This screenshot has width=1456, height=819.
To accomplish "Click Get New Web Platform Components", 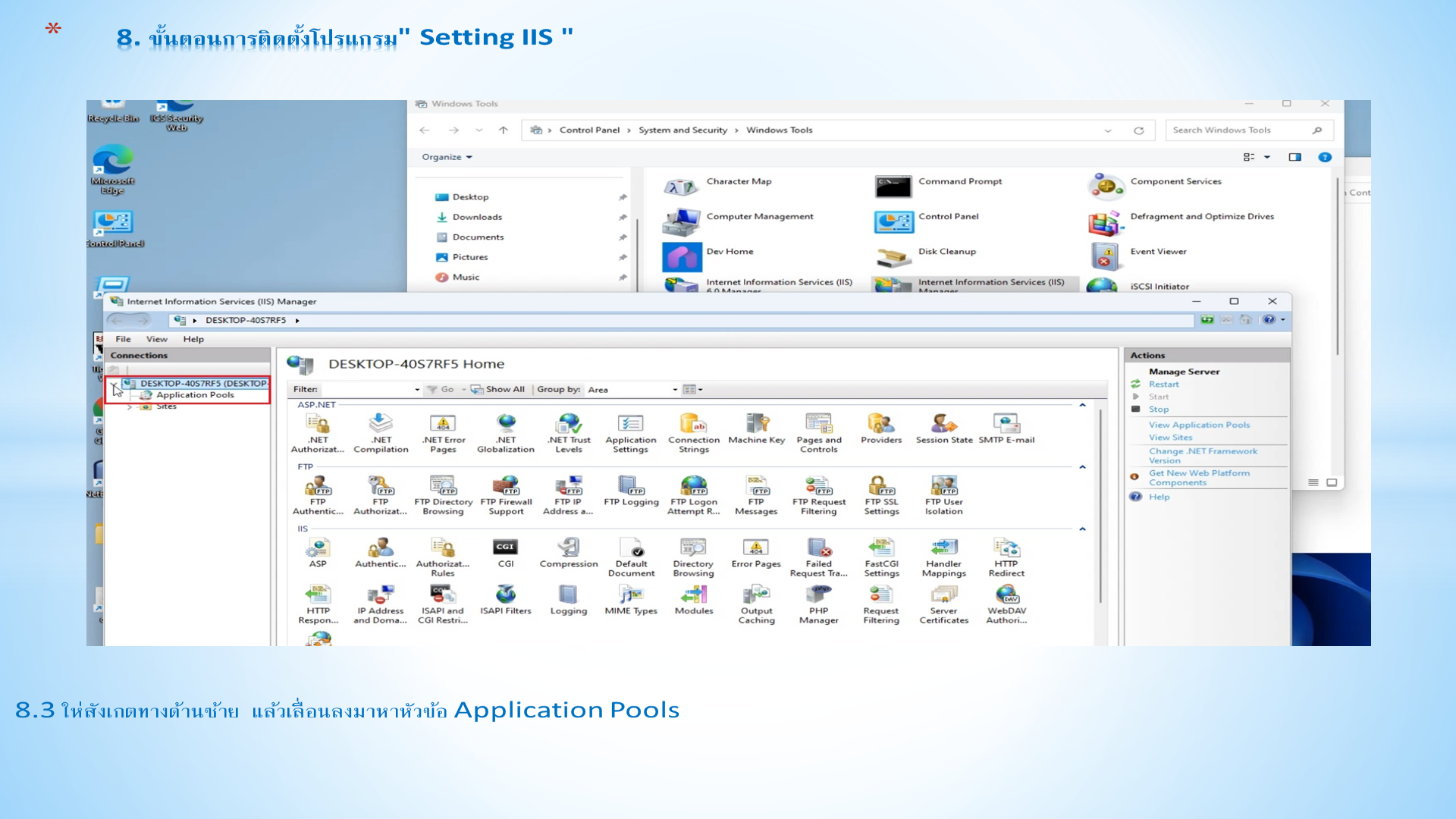I will (1199, 478).
